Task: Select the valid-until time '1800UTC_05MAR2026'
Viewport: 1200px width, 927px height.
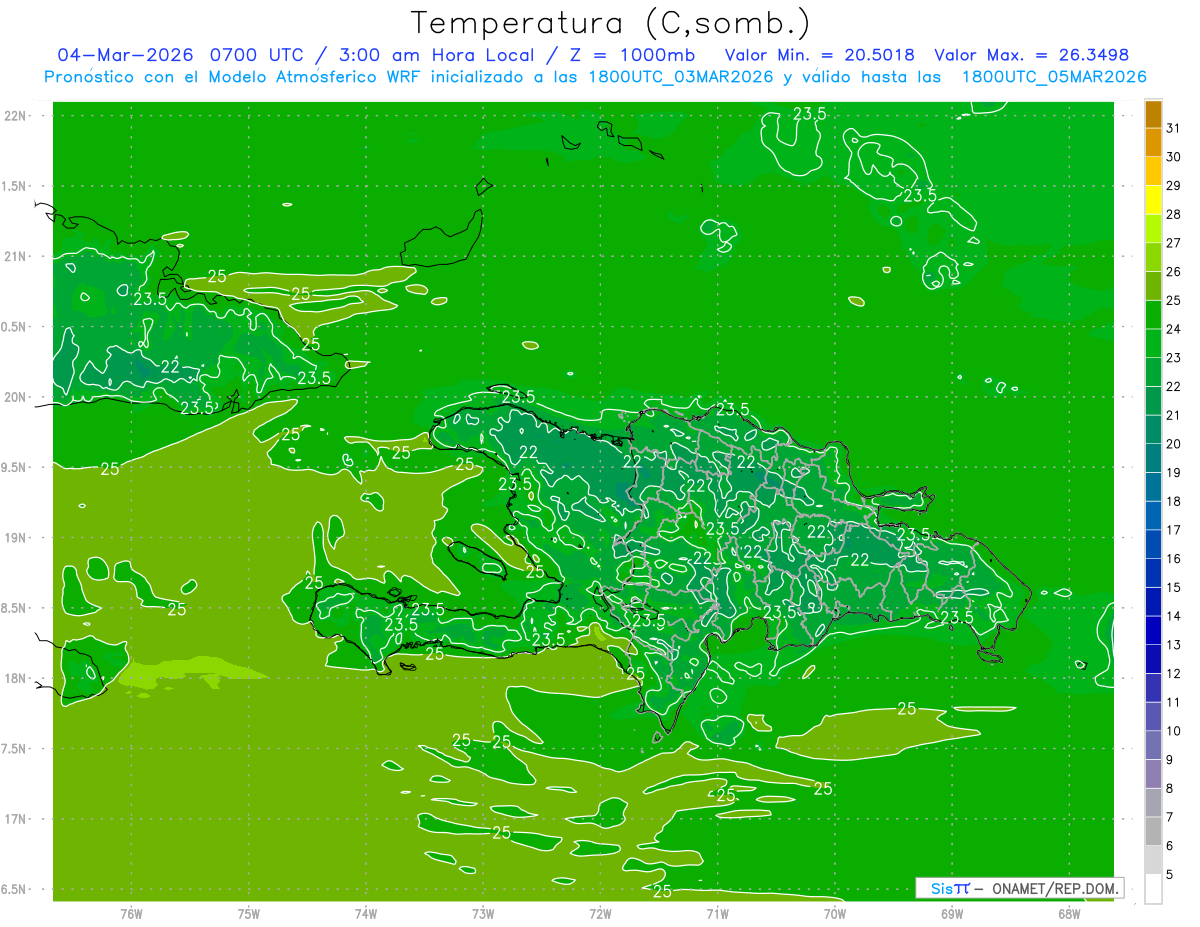Action: pyautogui.click(x=1053, y=77)
